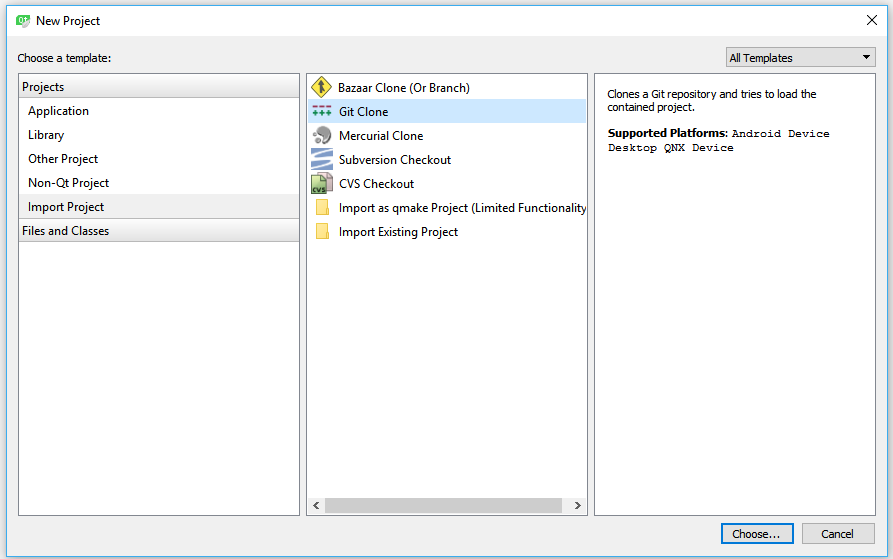Screen dimensions: 893x559
Task: Select the Mercurial Clone template
Action: tap(447, 135)
